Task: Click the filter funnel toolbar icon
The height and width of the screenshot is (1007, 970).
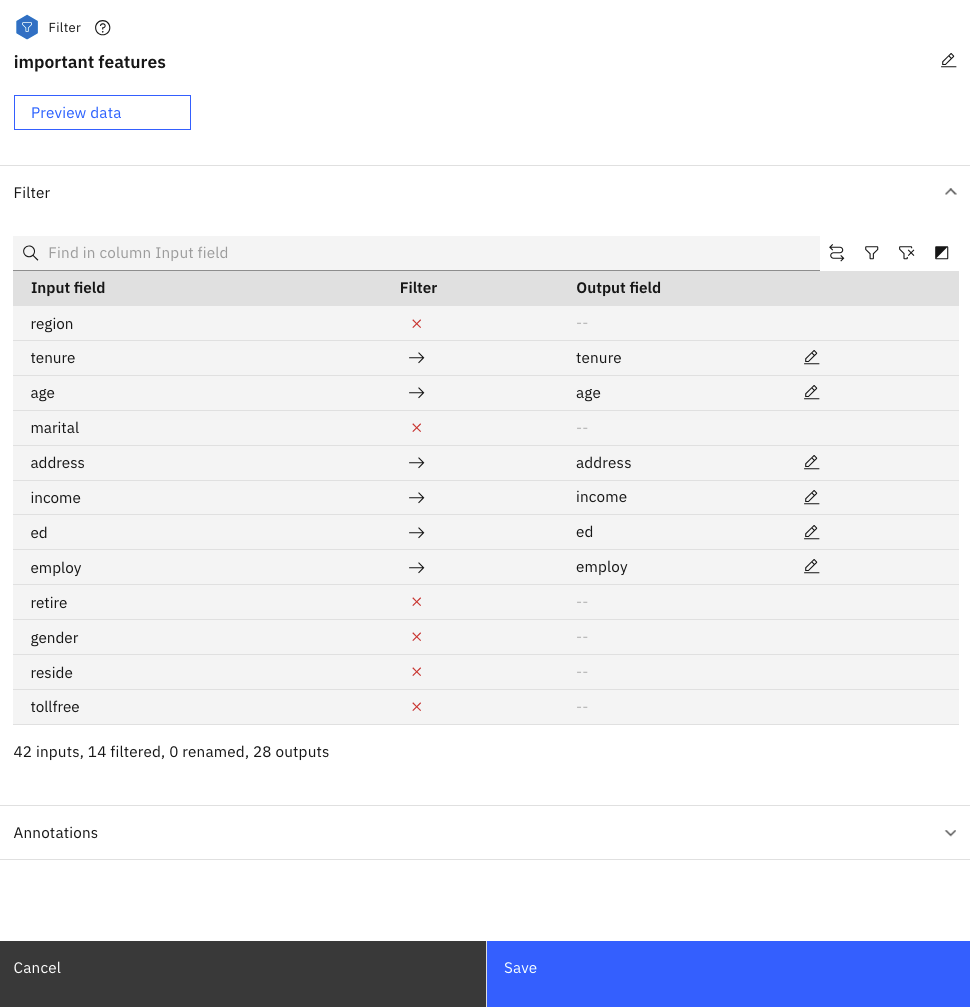Action: [871, 253]
